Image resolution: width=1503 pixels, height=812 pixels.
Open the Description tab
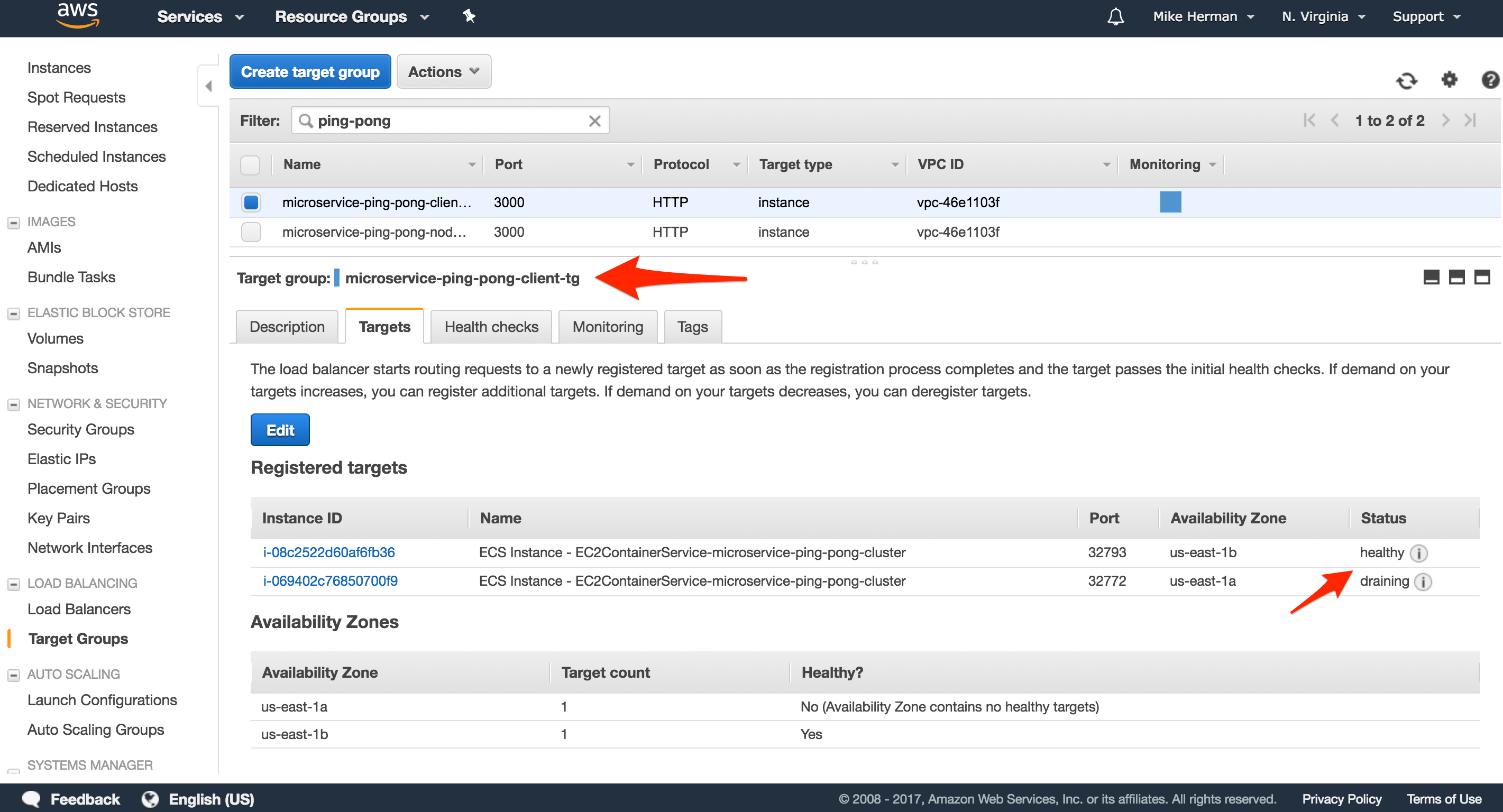[x=287, y=327]
